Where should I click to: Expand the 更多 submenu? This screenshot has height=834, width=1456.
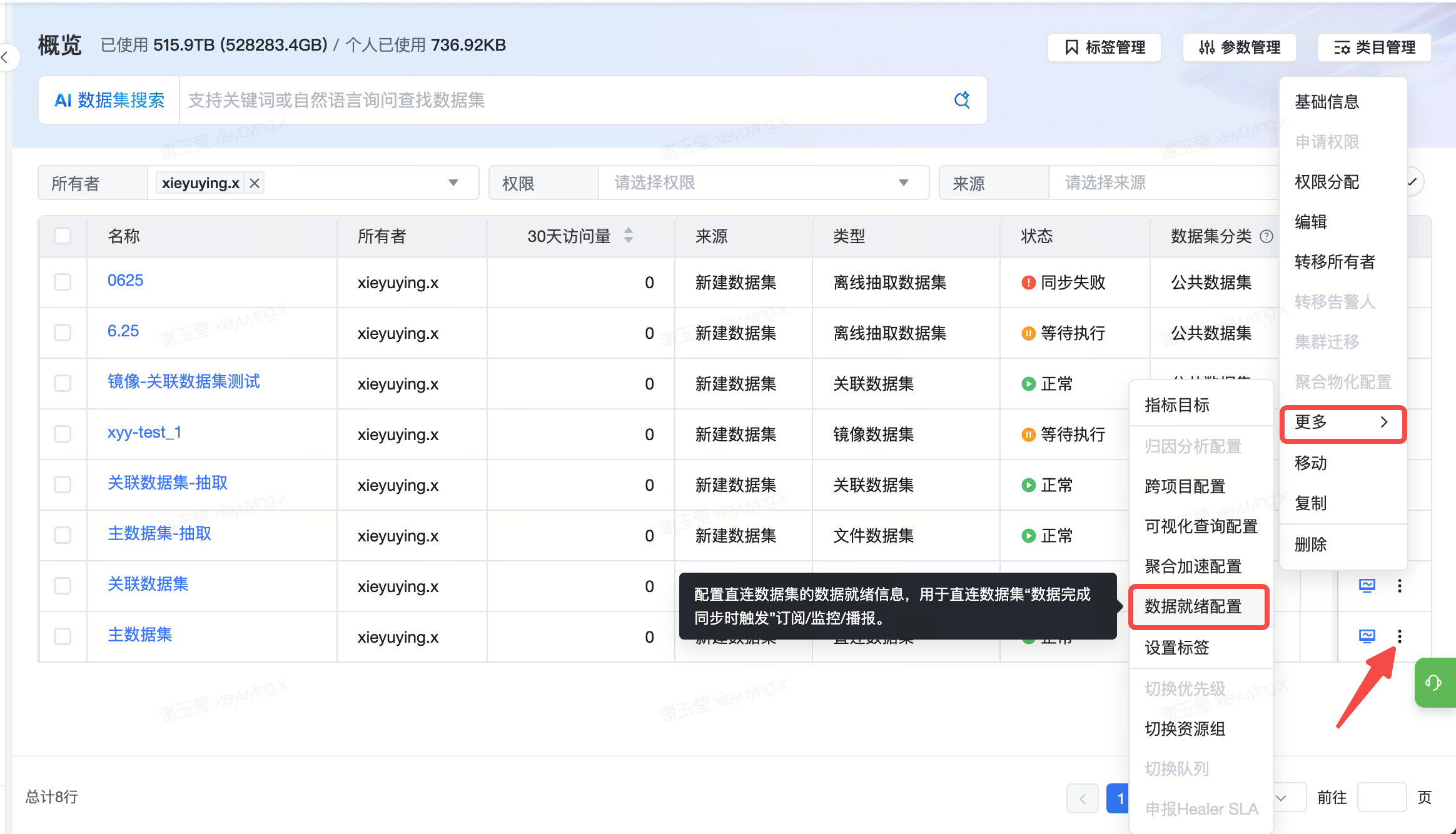click(x=1343, y=423)
